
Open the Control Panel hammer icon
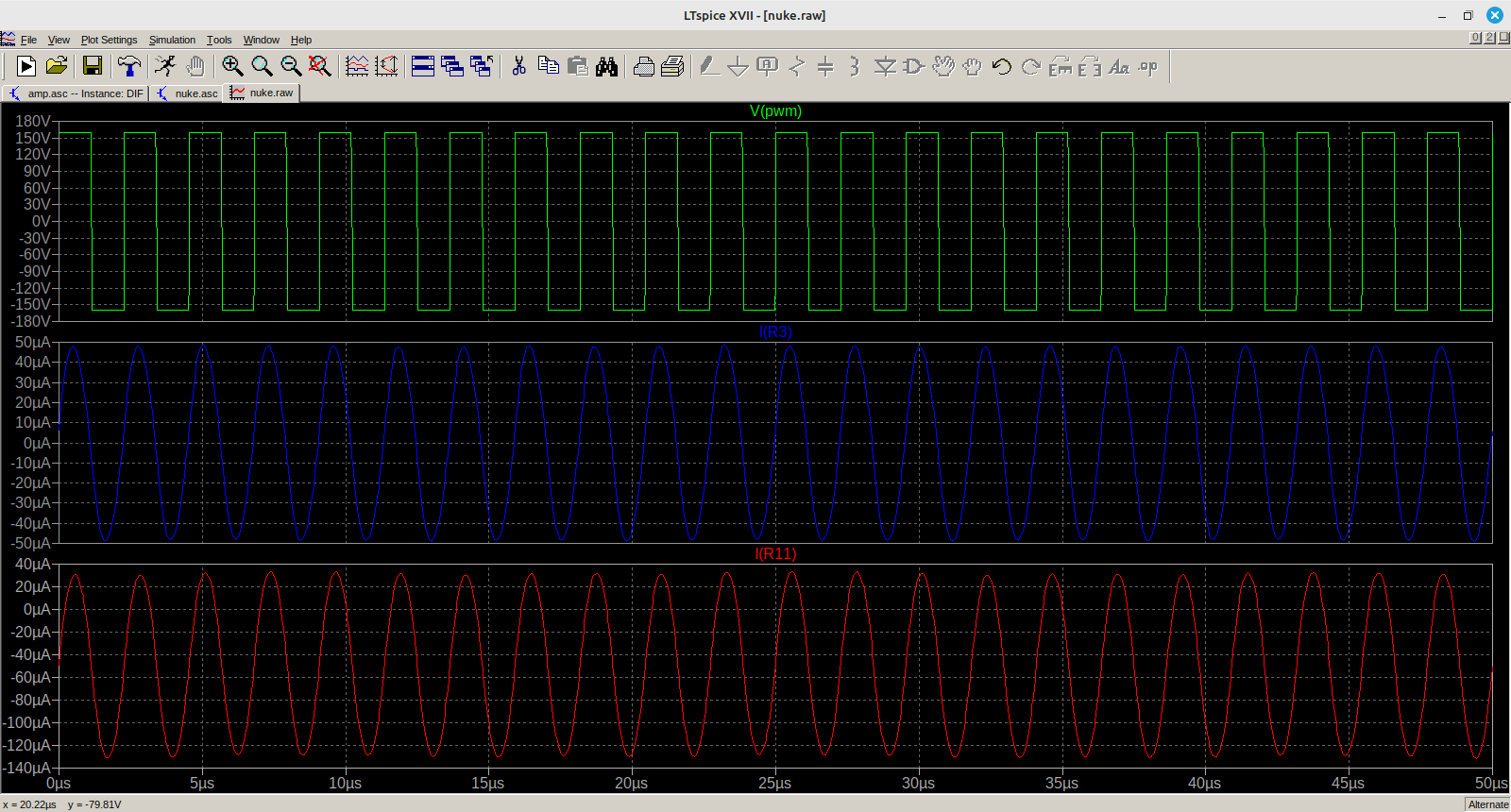click(129, 66)
